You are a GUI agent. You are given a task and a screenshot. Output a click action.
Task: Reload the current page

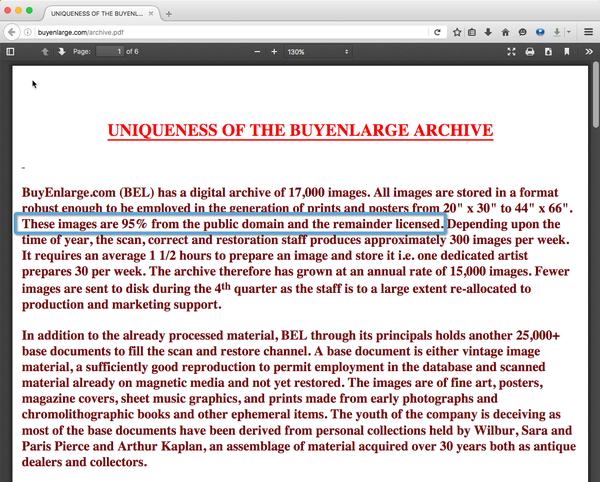(437, 32)
